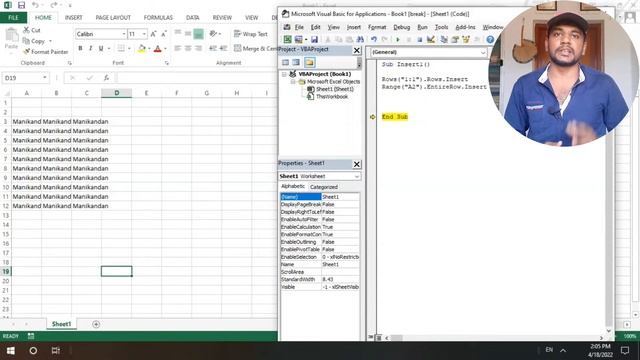Image resolution: width=640 pixels, height=360 pixels.
Task: Click the Reset stop icon in VBA toolbar
Action: [x=420, y=39]
